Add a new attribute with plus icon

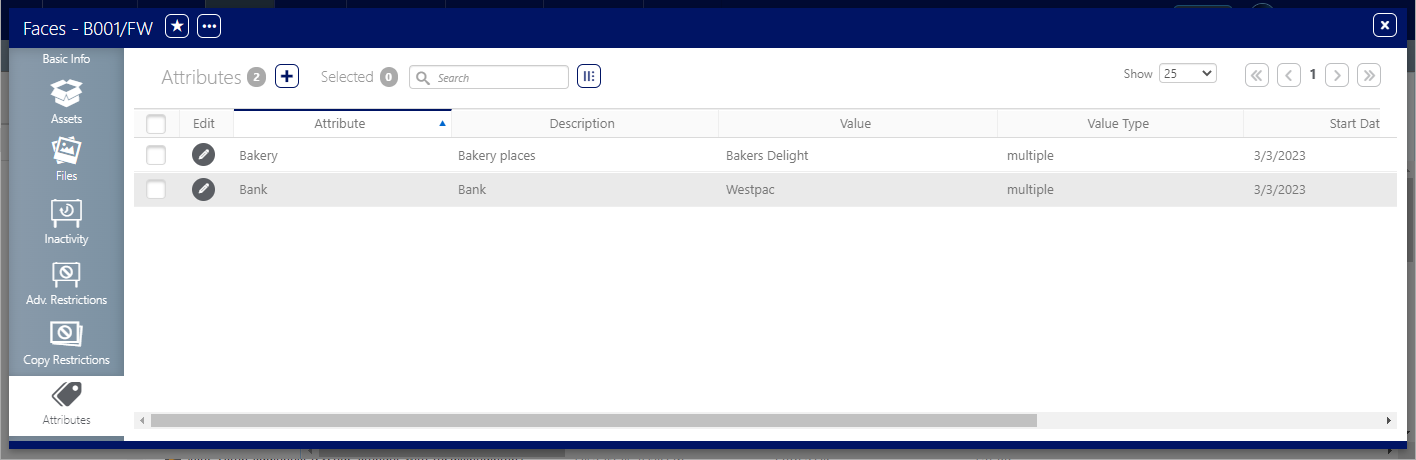click(x=287, y=77)
